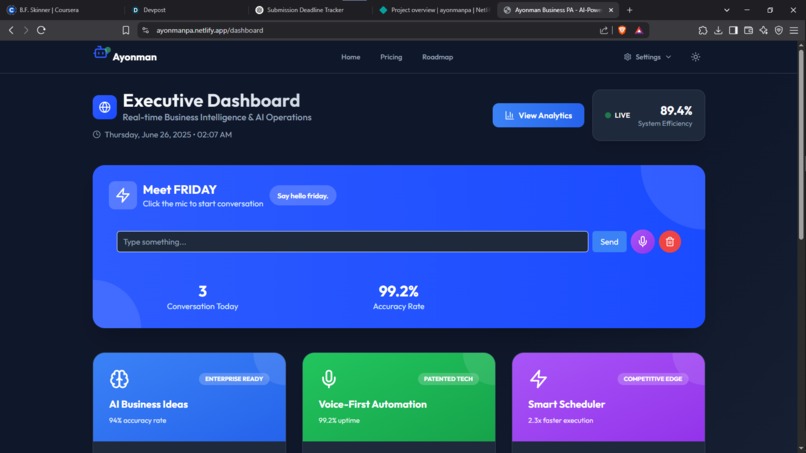Switch to the Project overview Netlify tab
Image resolution: width=806 pixels, height=453 pixels.
point(435,10)
